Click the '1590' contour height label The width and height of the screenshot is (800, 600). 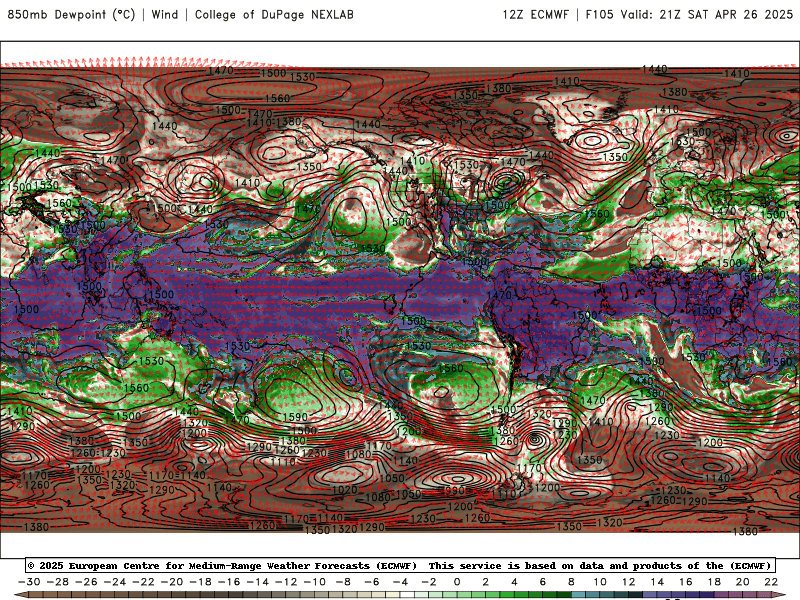click(295, 417)
